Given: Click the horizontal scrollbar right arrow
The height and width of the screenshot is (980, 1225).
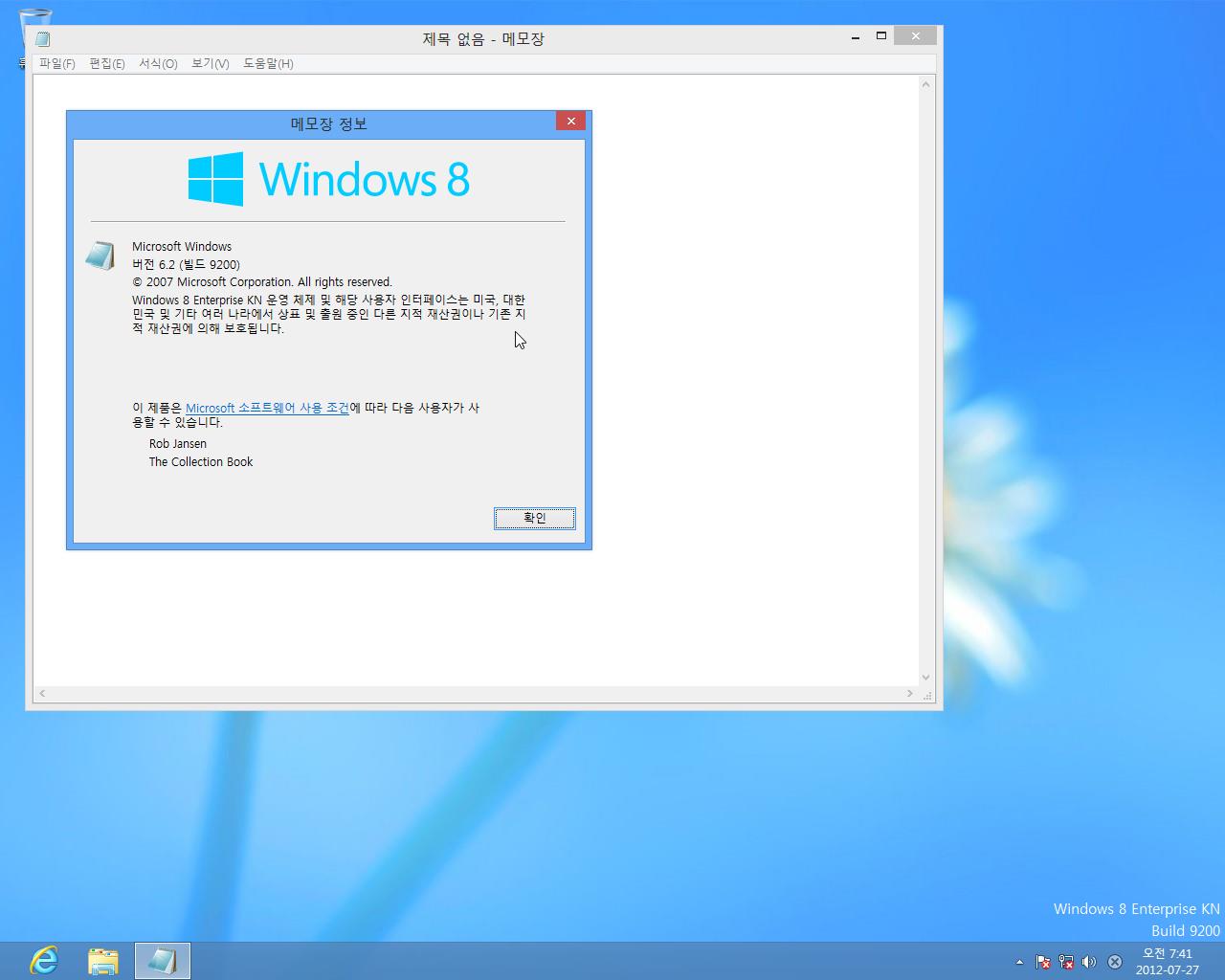Looking at the screenshot, I should [909, 693].
